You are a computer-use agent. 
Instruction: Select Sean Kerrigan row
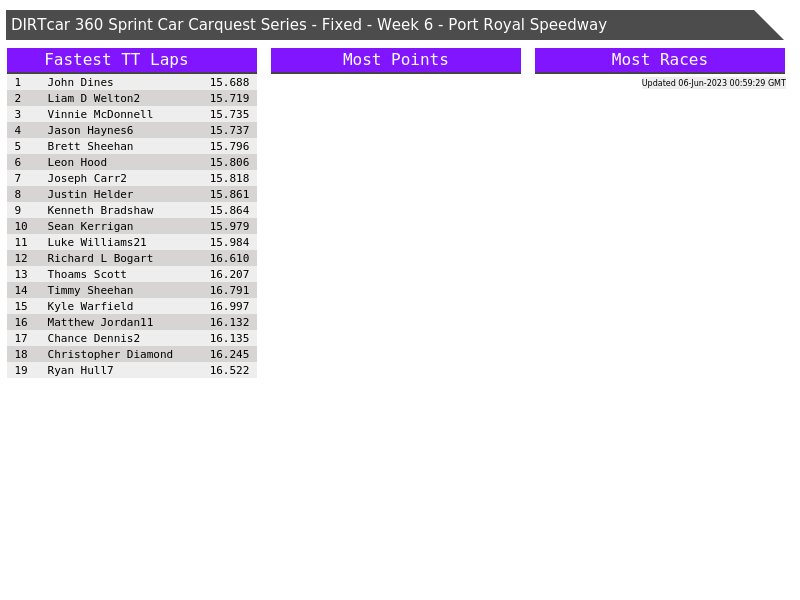tap(90, 226)
